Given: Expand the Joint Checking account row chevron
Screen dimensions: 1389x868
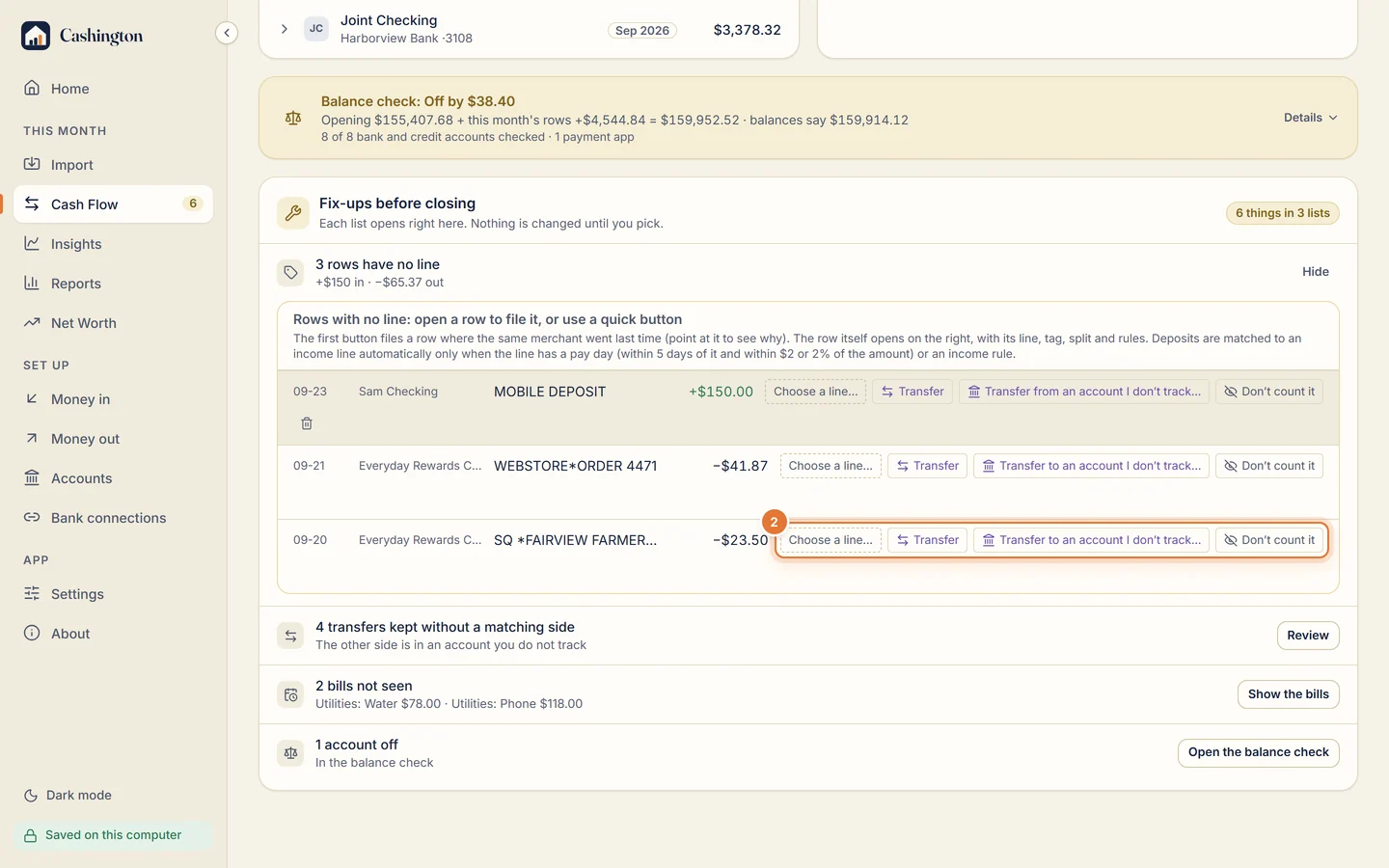Looking at the screenshot, I should point(284,29).
